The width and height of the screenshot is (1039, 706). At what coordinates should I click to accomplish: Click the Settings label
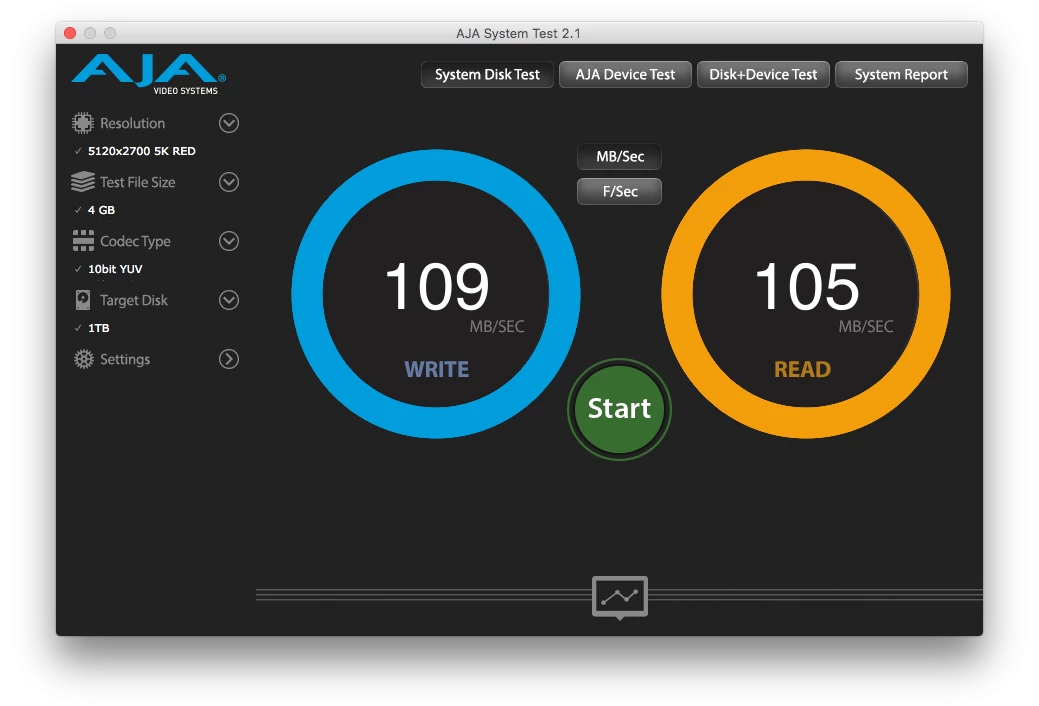125,359
